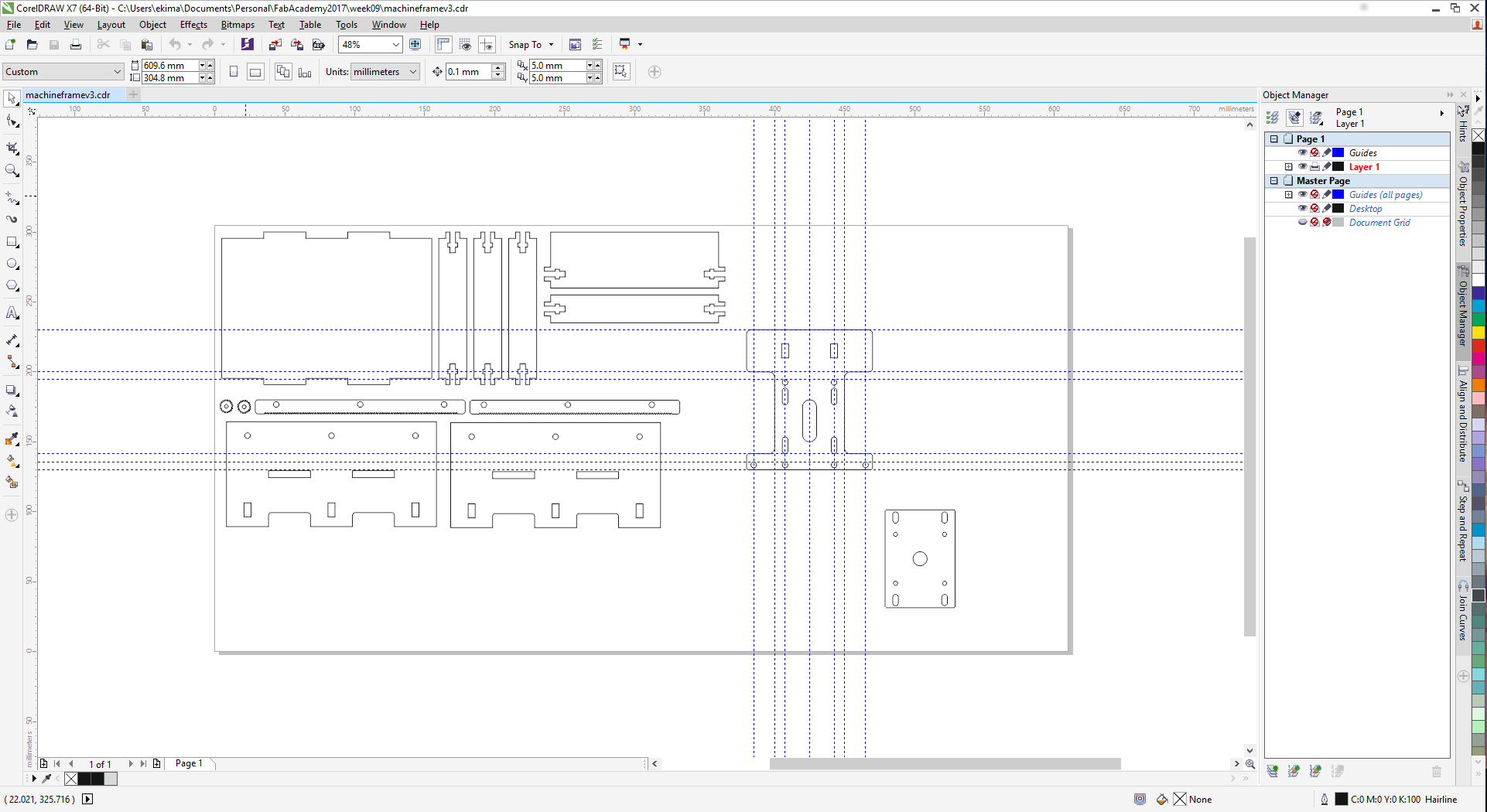Select the Freehand drawing tool

coord(12,197)
